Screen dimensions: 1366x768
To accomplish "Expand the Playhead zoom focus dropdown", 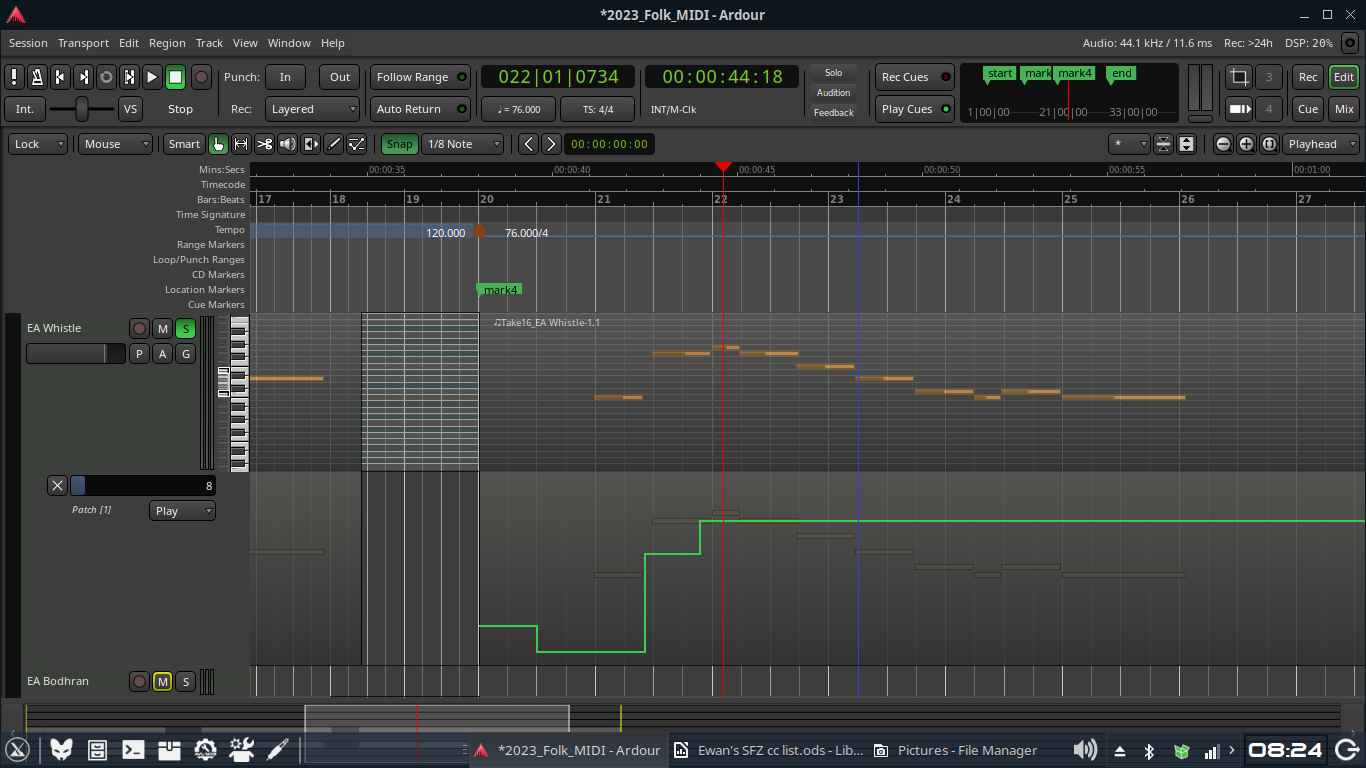I will (1321, 144).
